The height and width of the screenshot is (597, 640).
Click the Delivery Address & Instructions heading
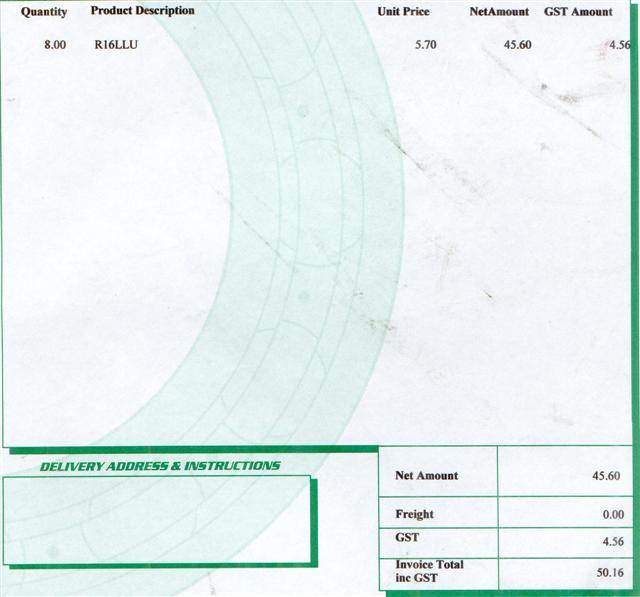(160, 466)
